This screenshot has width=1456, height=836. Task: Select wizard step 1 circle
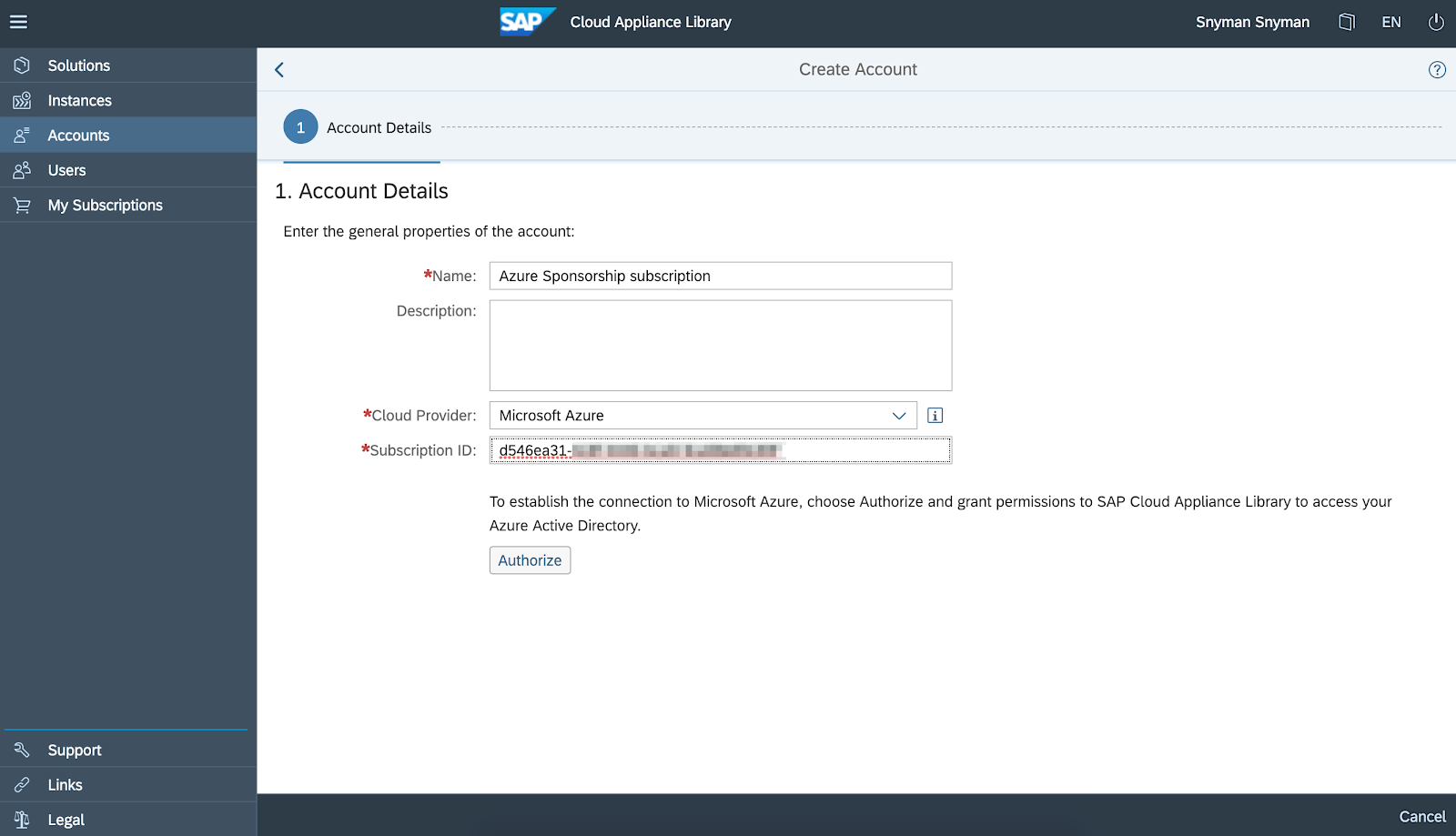(x=300, y=127)
